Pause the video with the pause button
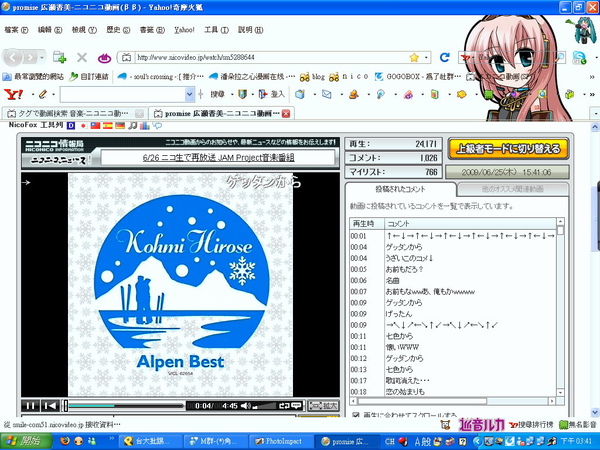 coord(31,406)
